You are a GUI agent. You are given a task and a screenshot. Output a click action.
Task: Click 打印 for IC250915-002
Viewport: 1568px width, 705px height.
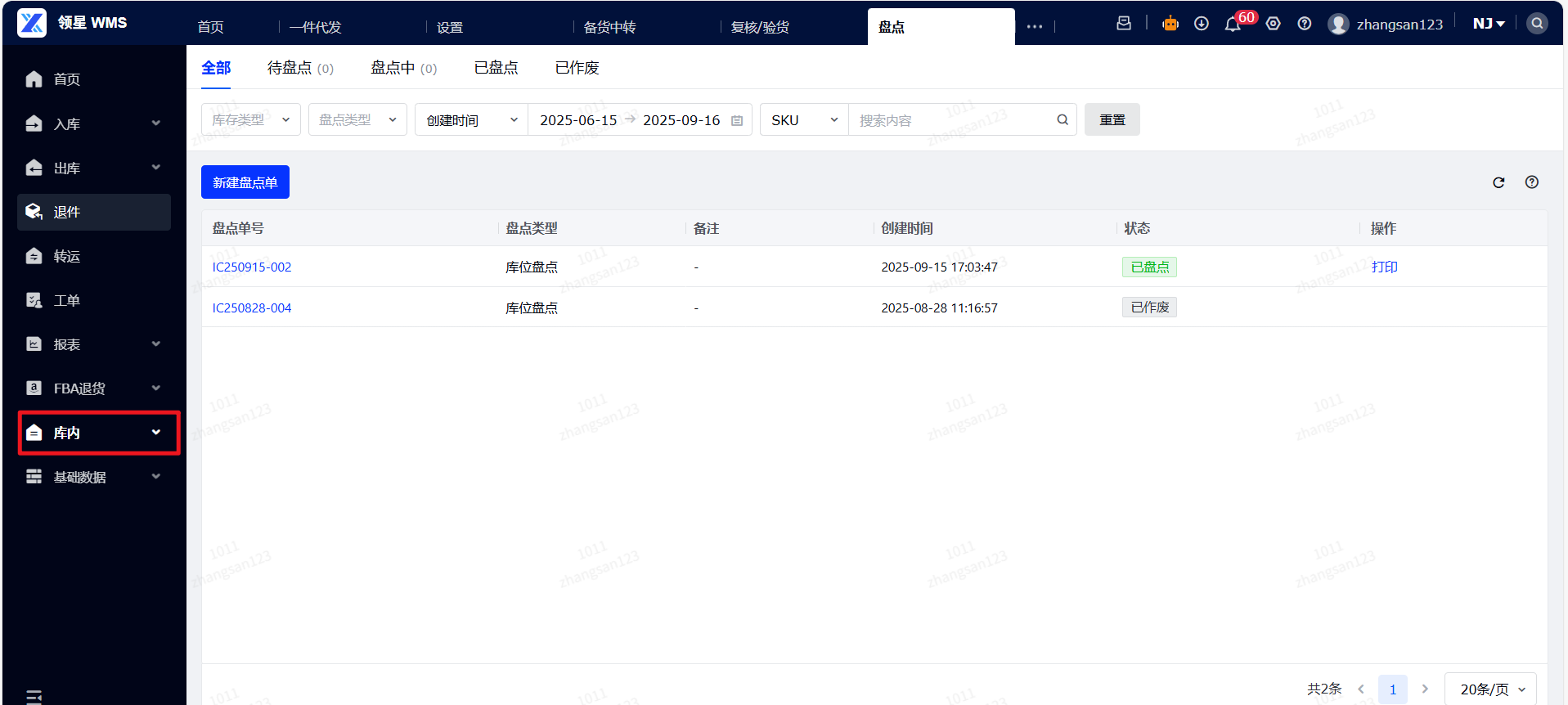coord(1385,267)
